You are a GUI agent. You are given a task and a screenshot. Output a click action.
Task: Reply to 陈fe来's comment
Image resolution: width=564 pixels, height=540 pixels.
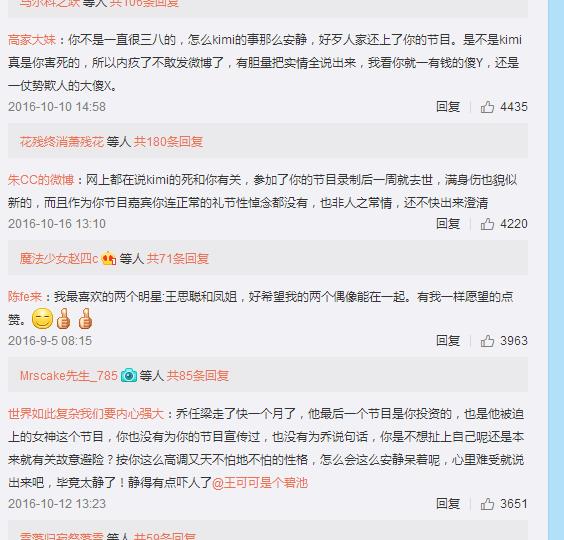[448, 341]
